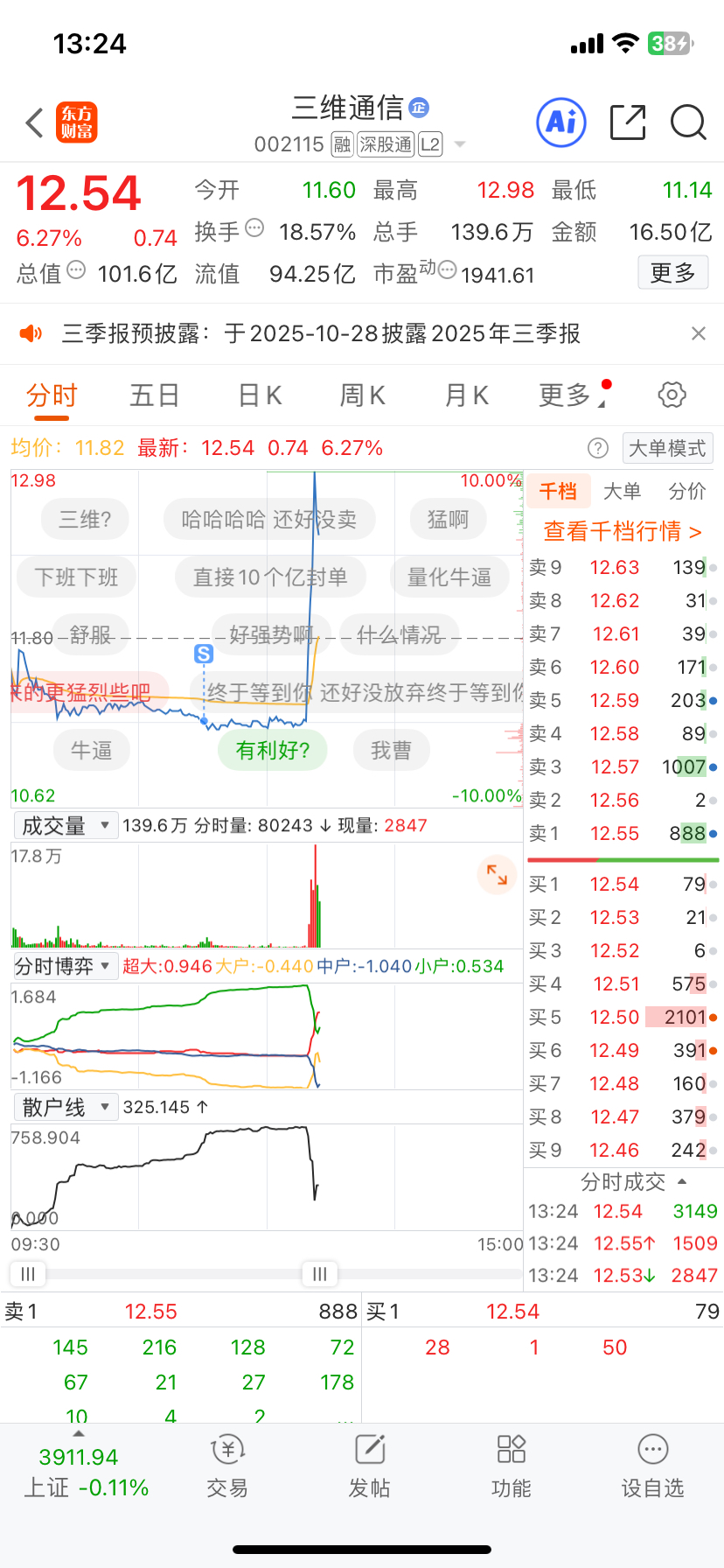
Task: Tap the back arrow icon
Action: (x=35, y=123)
